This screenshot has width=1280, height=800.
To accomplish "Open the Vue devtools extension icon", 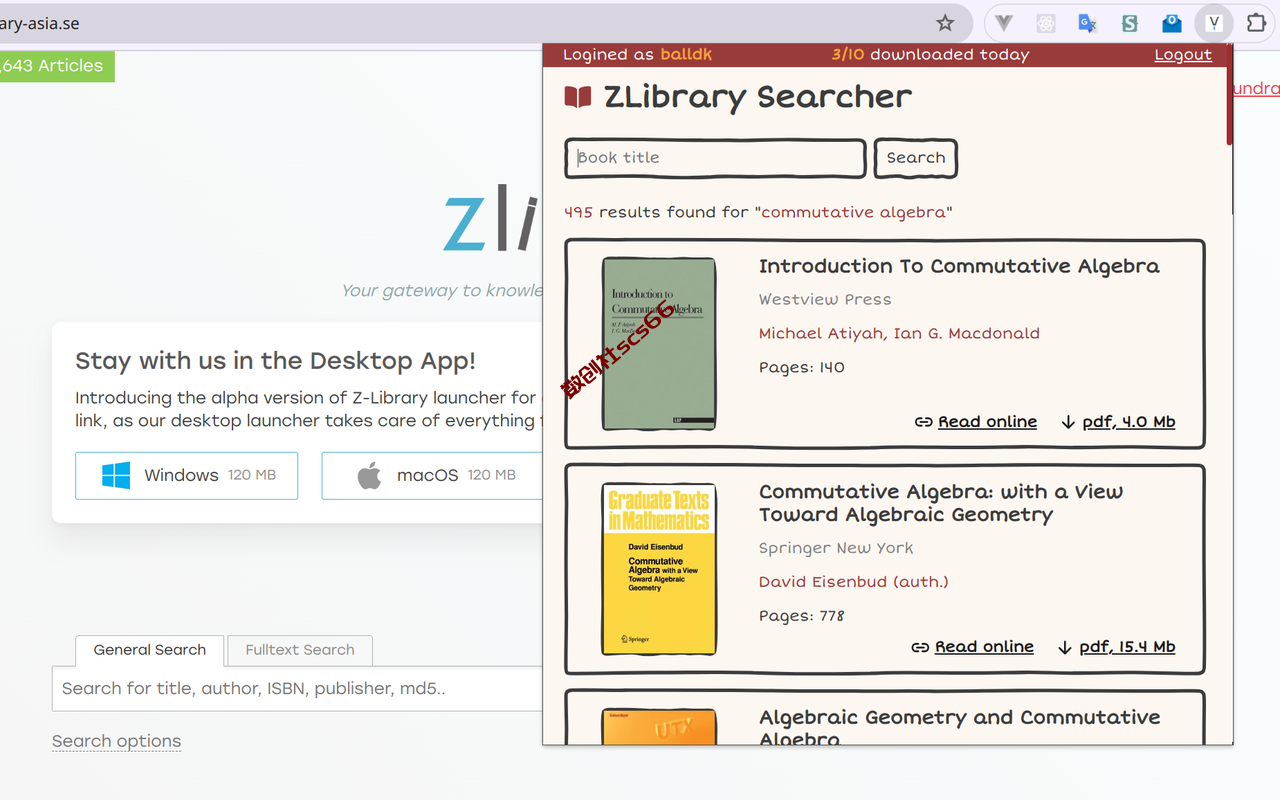I will pos(1004,23).
